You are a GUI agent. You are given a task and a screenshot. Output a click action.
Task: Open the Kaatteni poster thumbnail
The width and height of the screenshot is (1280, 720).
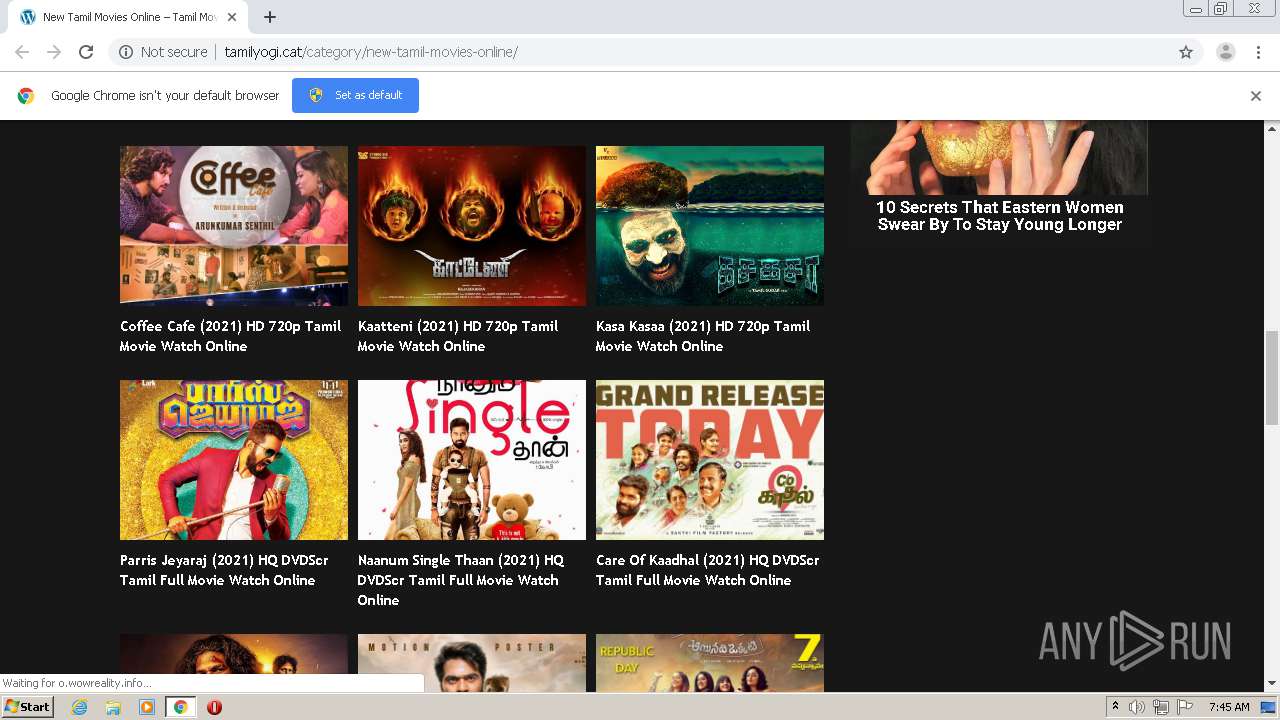472,225
